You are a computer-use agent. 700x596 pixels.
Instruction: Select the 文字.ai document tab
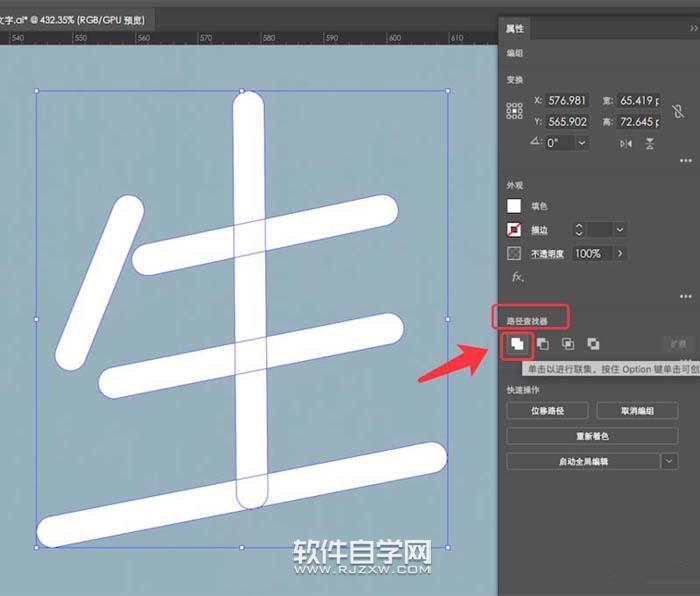click(x=76, y=20)
